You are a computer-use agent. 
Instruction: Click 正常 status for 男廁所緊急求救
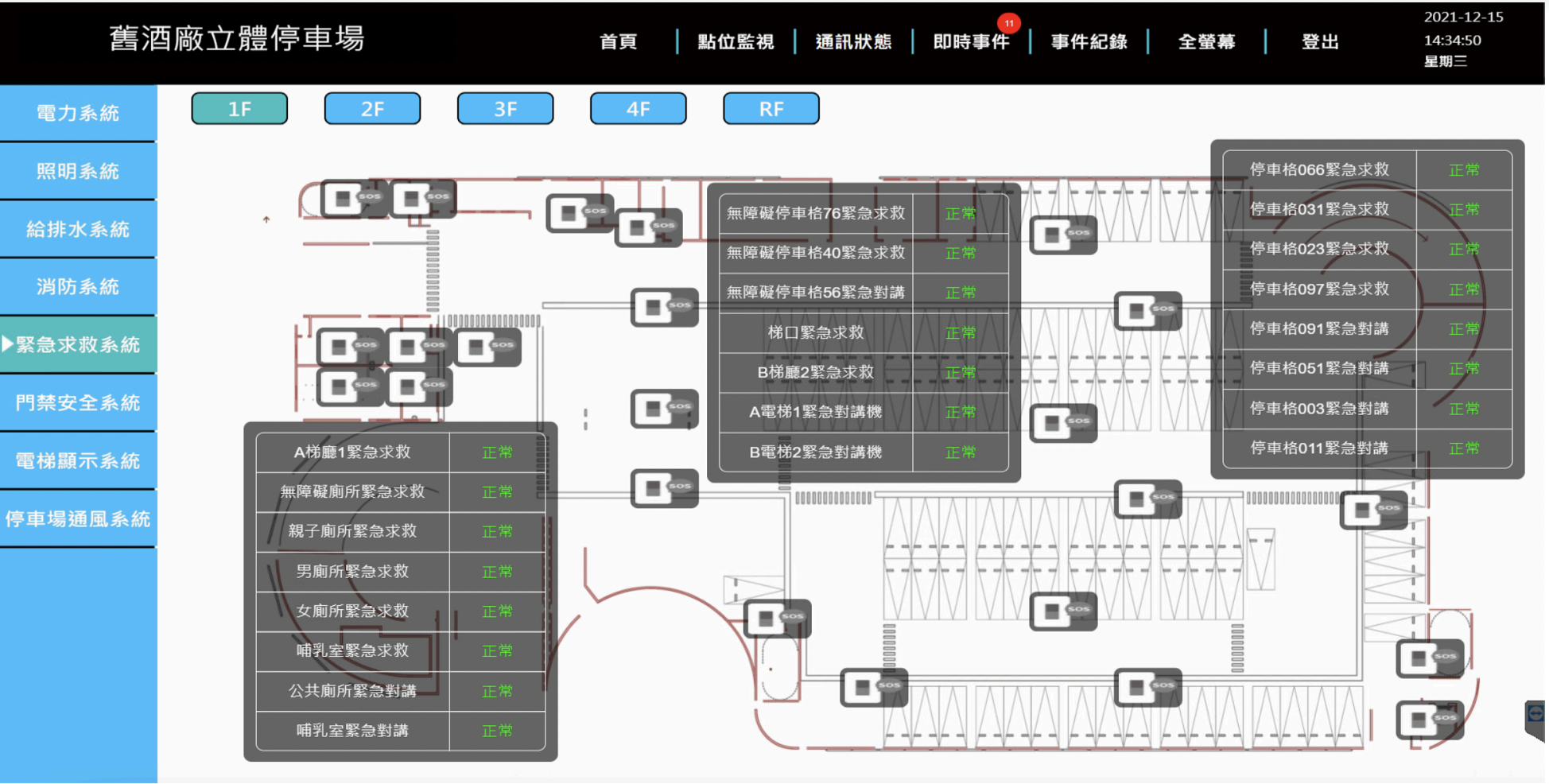[497, 572]
